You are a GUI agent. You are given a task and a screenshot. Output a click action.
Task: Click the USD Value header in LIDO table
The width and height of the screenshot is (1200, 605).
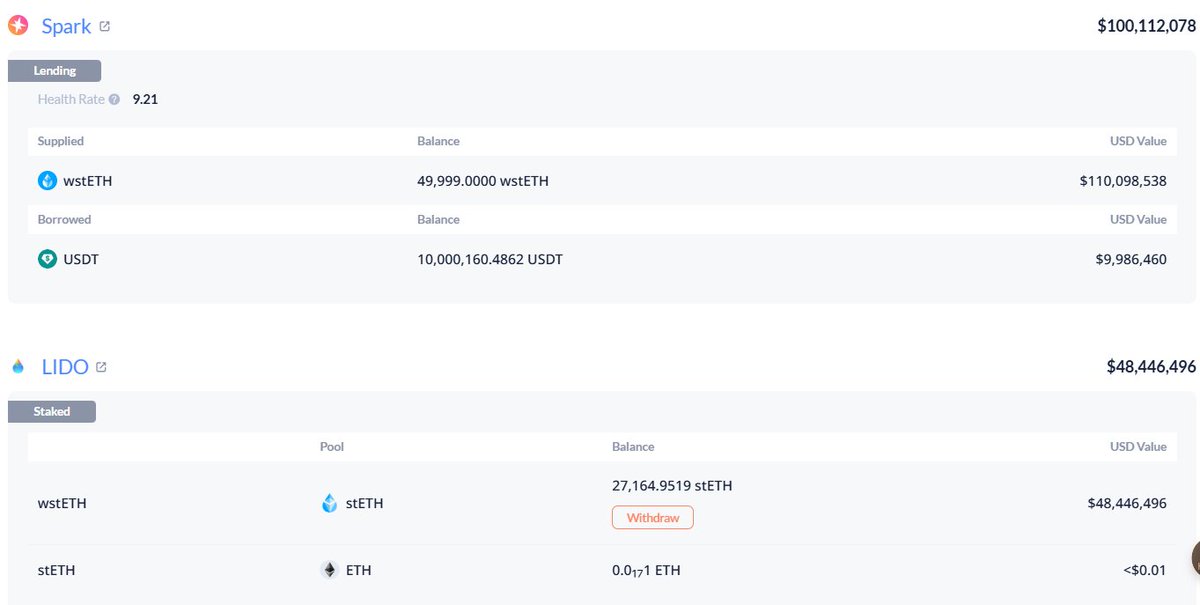coord(1138,447)
